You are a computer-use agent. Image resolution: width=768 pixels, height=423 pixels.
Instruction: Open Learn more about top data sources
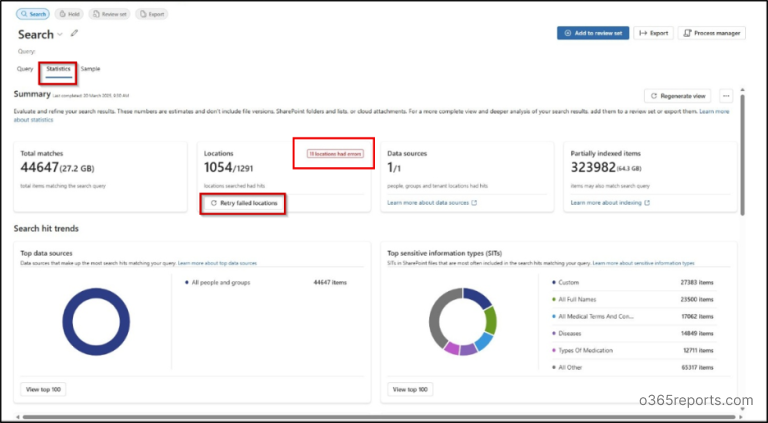point(217,263)
